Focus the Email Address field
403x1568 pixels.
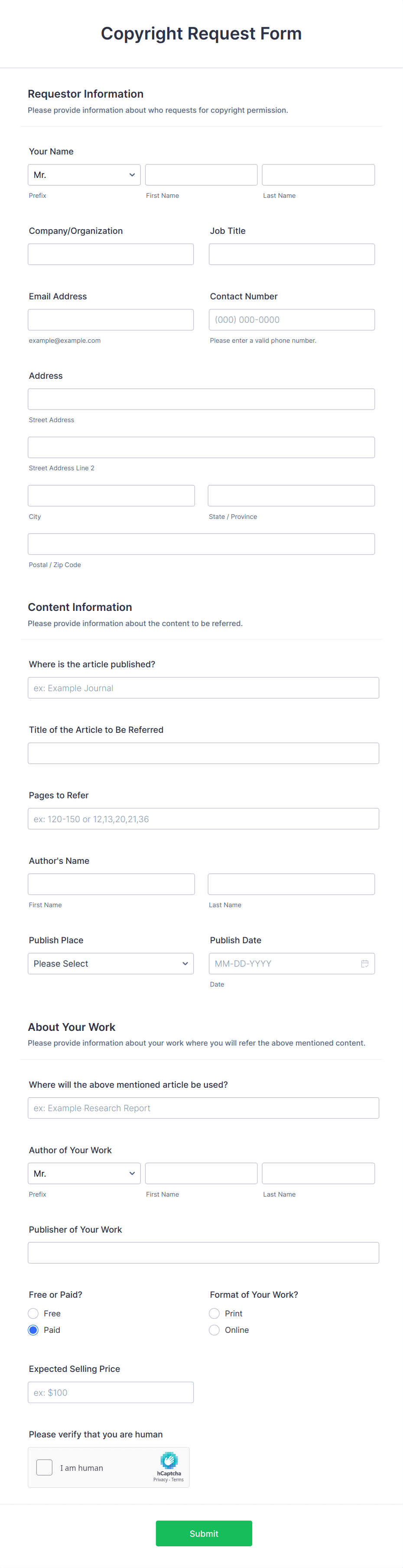pyautogui.click(x=110, y=319)
